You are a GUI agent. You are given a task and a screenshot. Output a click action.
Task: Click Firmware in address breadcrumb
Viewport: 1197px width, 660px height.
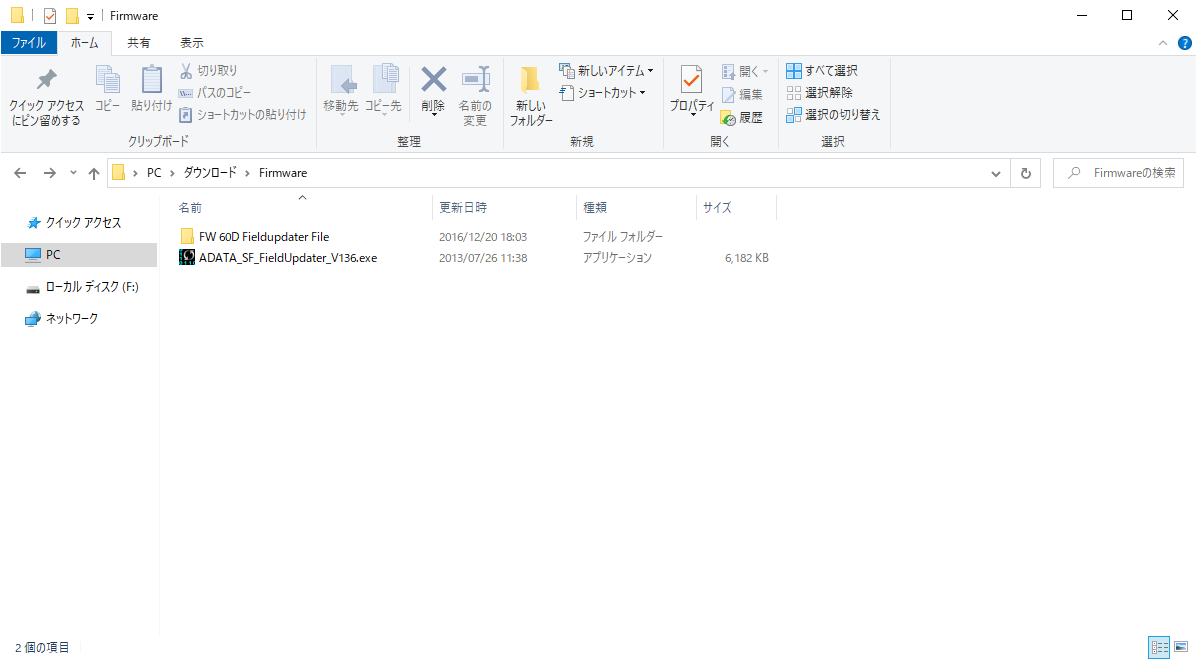[282, 173]
